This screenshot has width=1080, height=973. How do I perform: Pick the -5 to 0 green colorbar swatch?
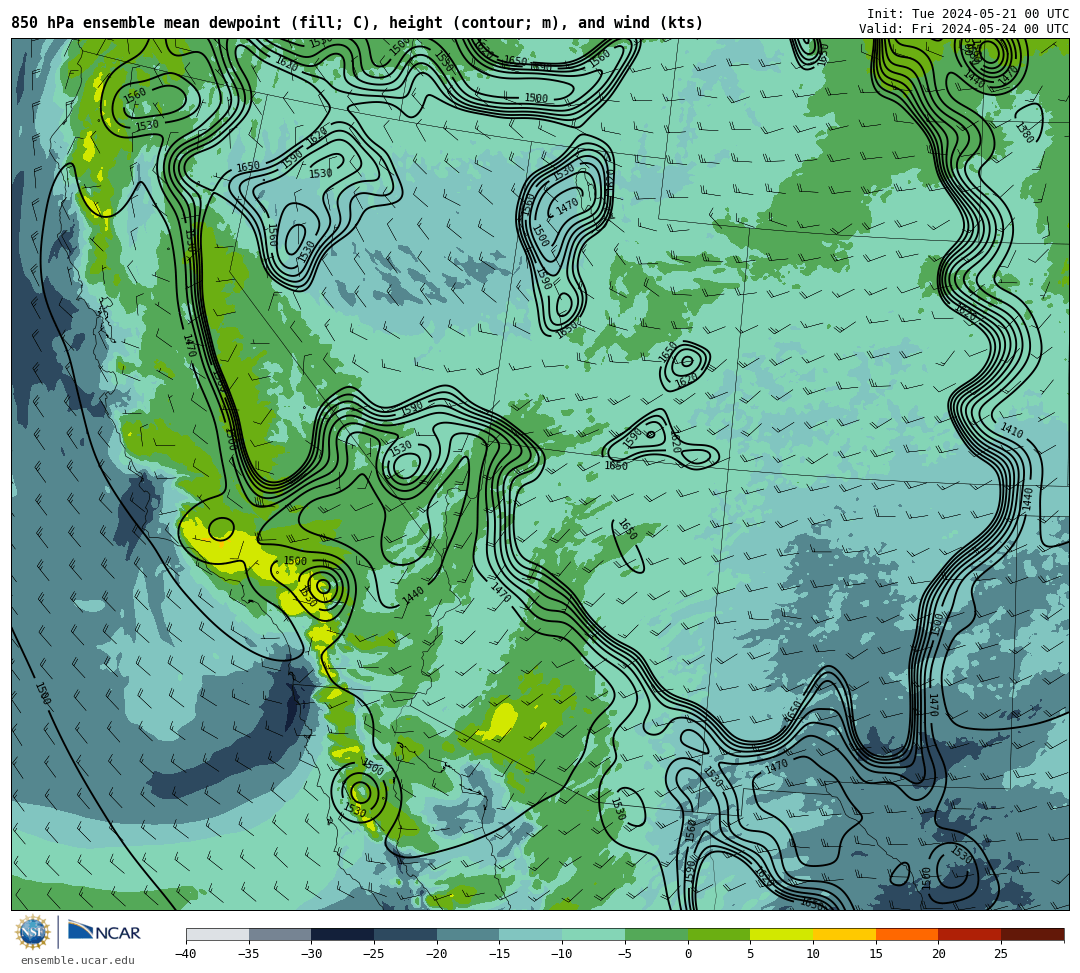[x=656, y=934]
